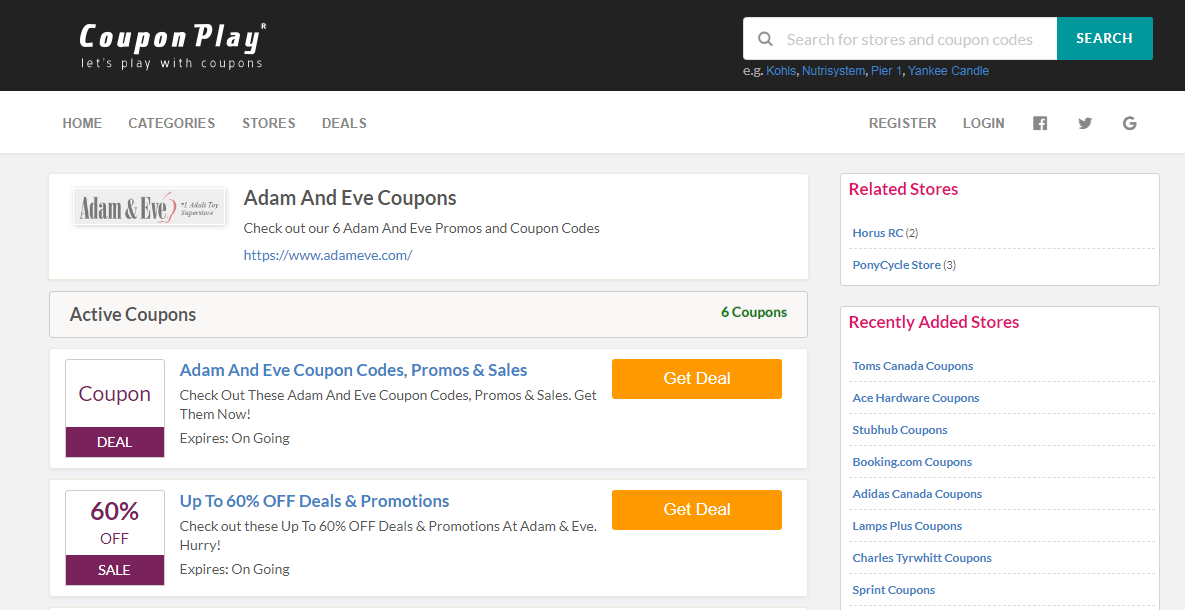Open the CATEGORIES menu item

[172, 123]
